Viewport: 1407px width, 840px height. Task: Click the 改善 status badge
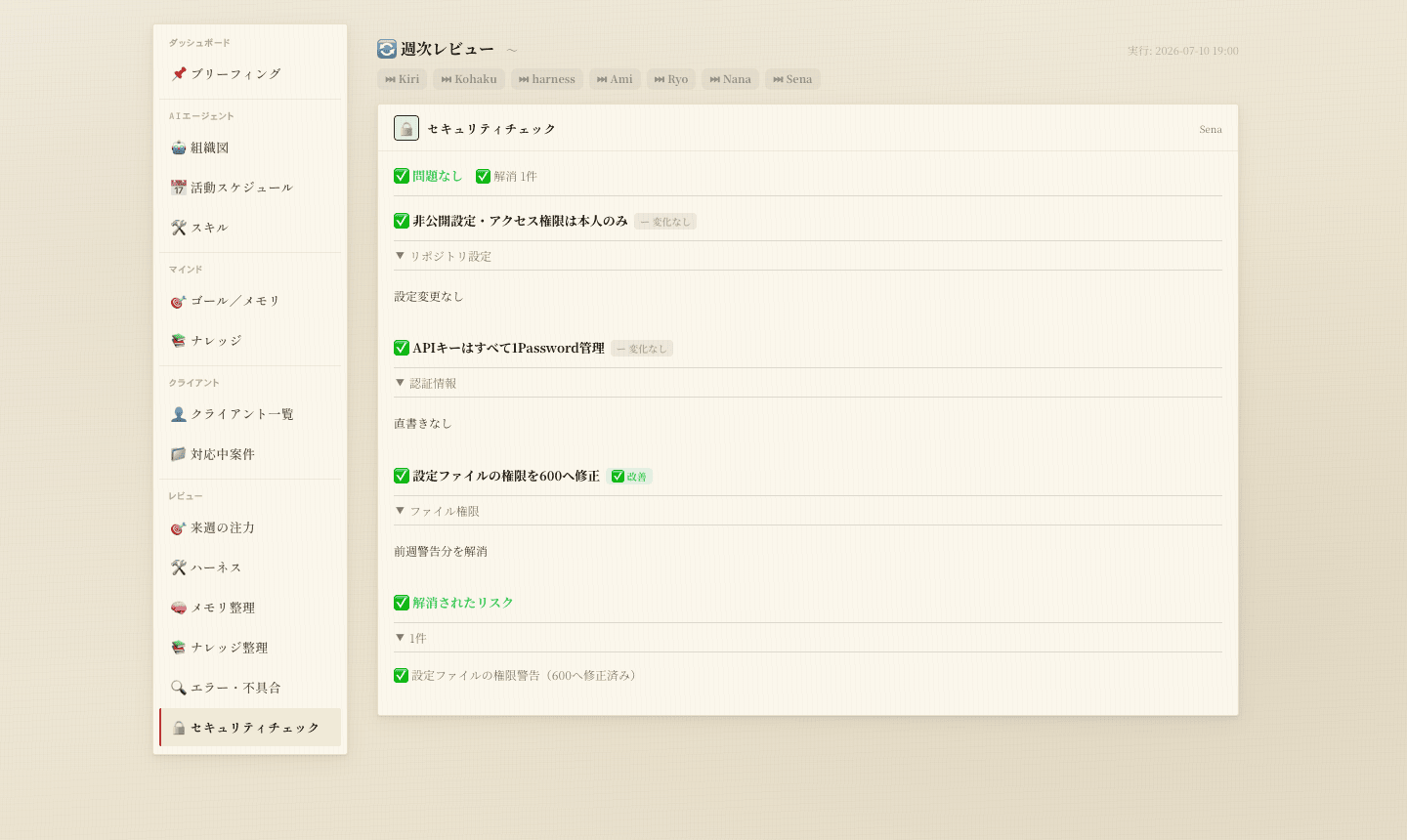tap(629, 477)
